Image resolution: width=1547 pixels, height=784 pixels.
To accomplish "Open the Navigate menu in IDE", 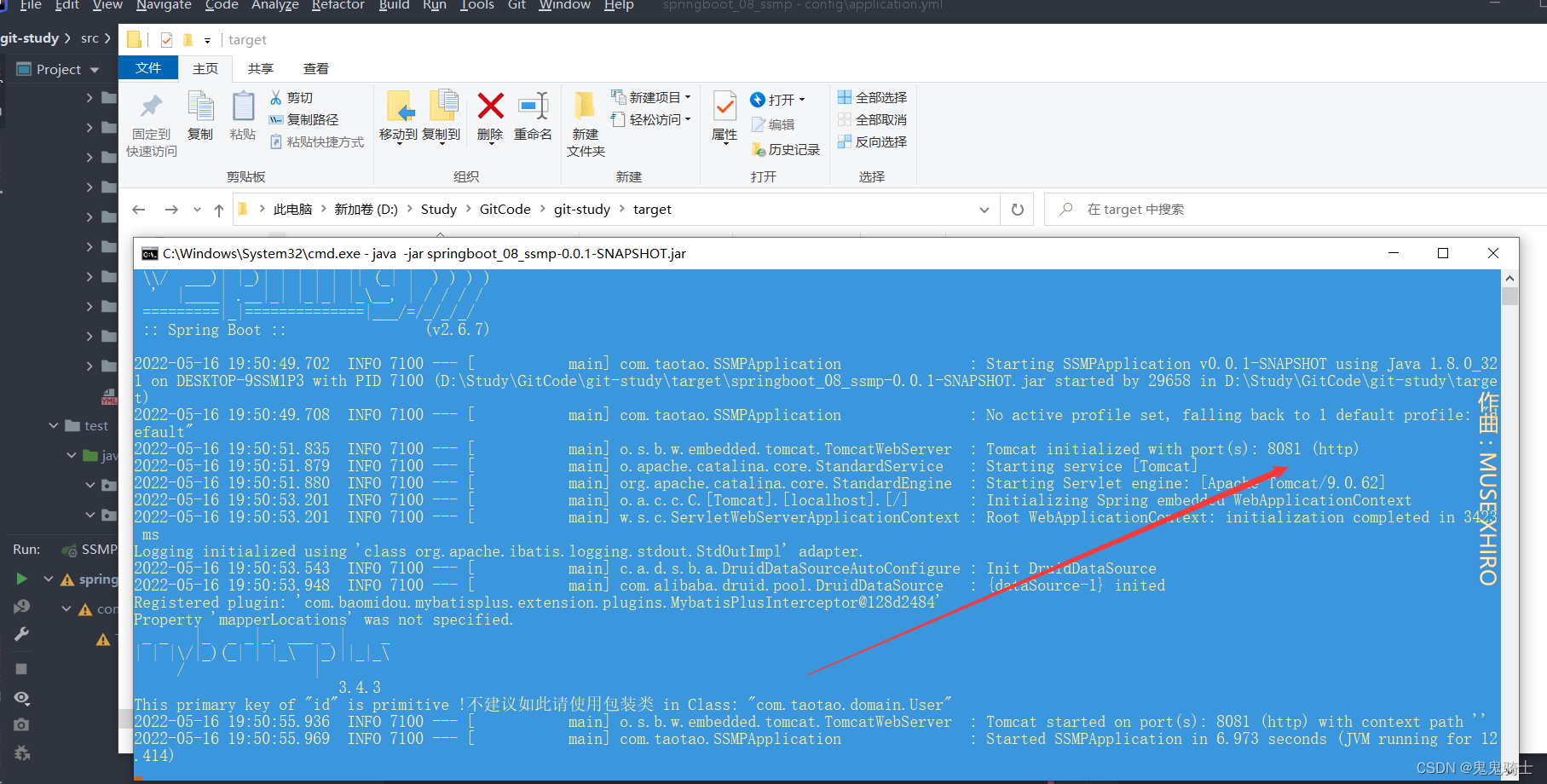I will [164, 5].
